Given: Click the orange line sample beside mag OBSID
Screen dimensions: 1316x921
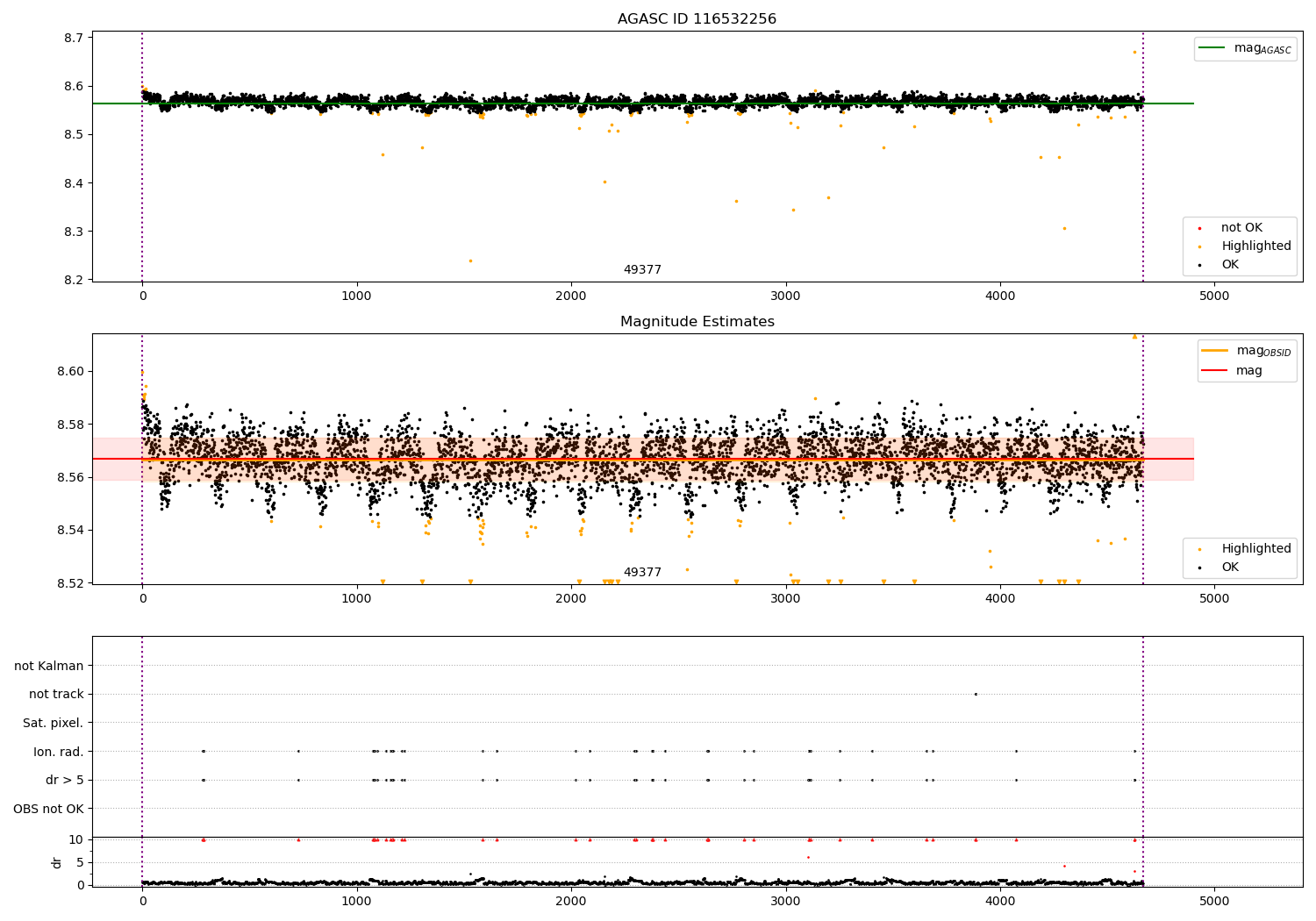Looking at the screenshot, I should [1215, 351].
